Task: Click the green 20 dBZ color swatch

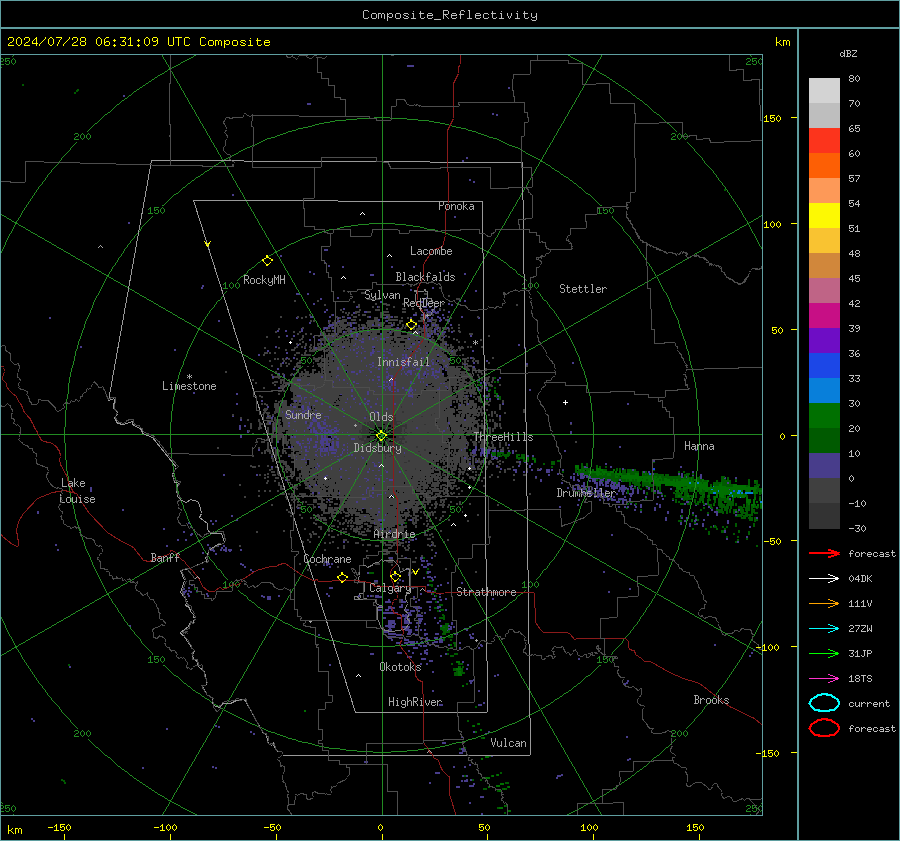Action: (824, 416)
